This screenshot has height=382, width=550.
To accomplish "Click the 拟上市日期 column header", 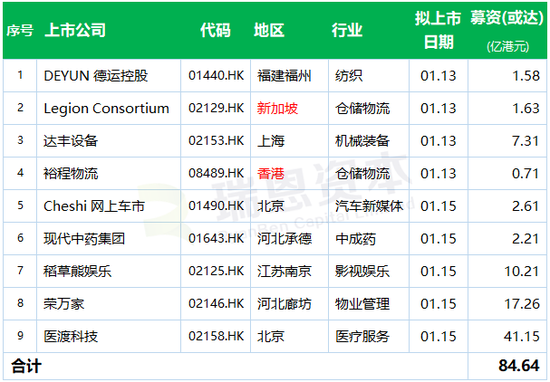I will pyautogui.click(x=438, y=30).
